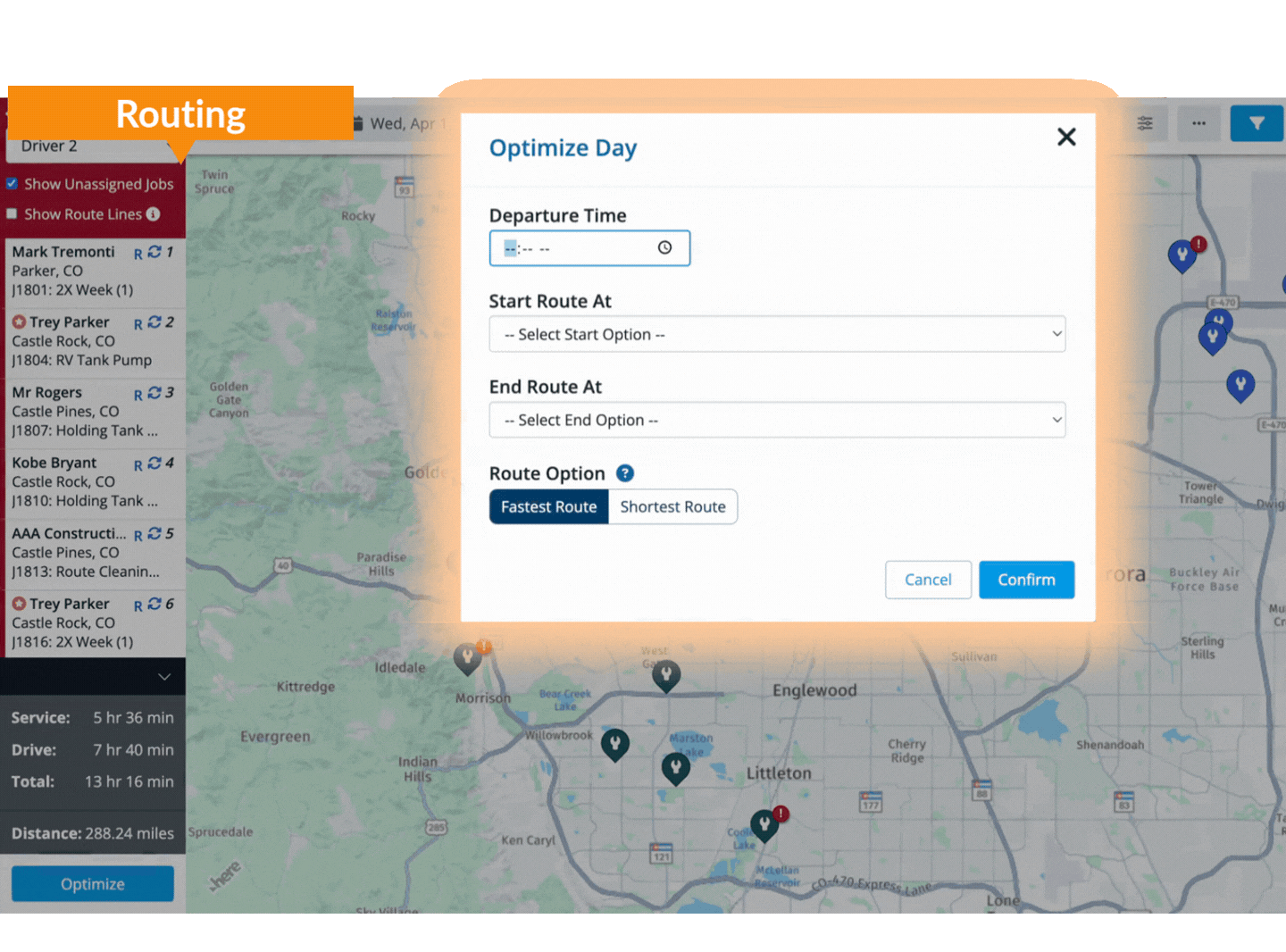Select the Shortest Route option
The image size is (1286, 952).
pyautogui.click(x=672, y=506)
